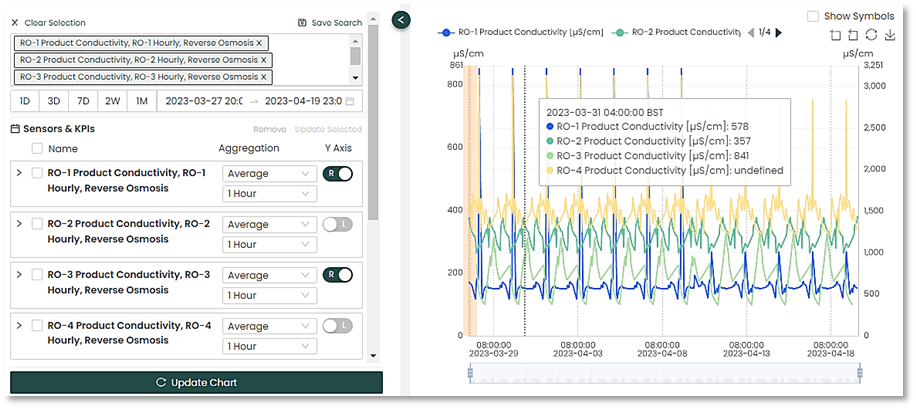Tick the RO-3 Product Conductivity checkbox
The width and height of the screenshot is (916, 409).
pos(37,275)
